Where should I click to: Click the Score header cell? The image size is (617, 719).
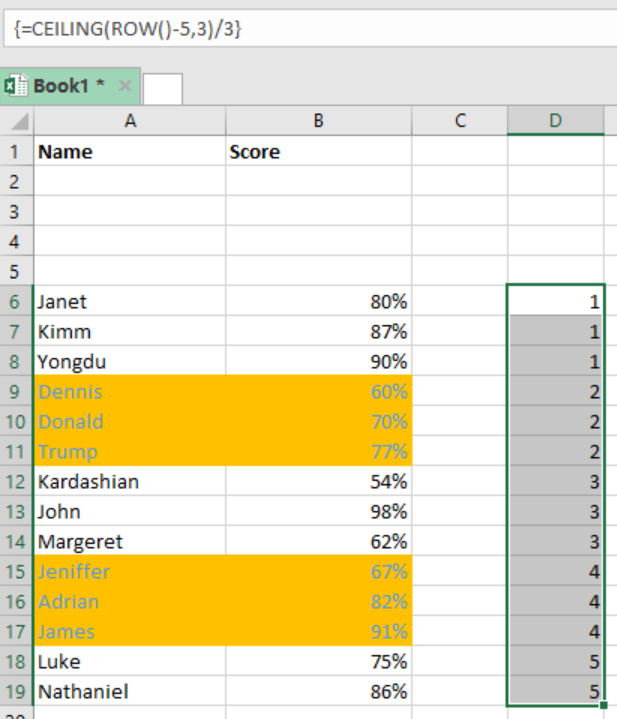pos(319,151)
